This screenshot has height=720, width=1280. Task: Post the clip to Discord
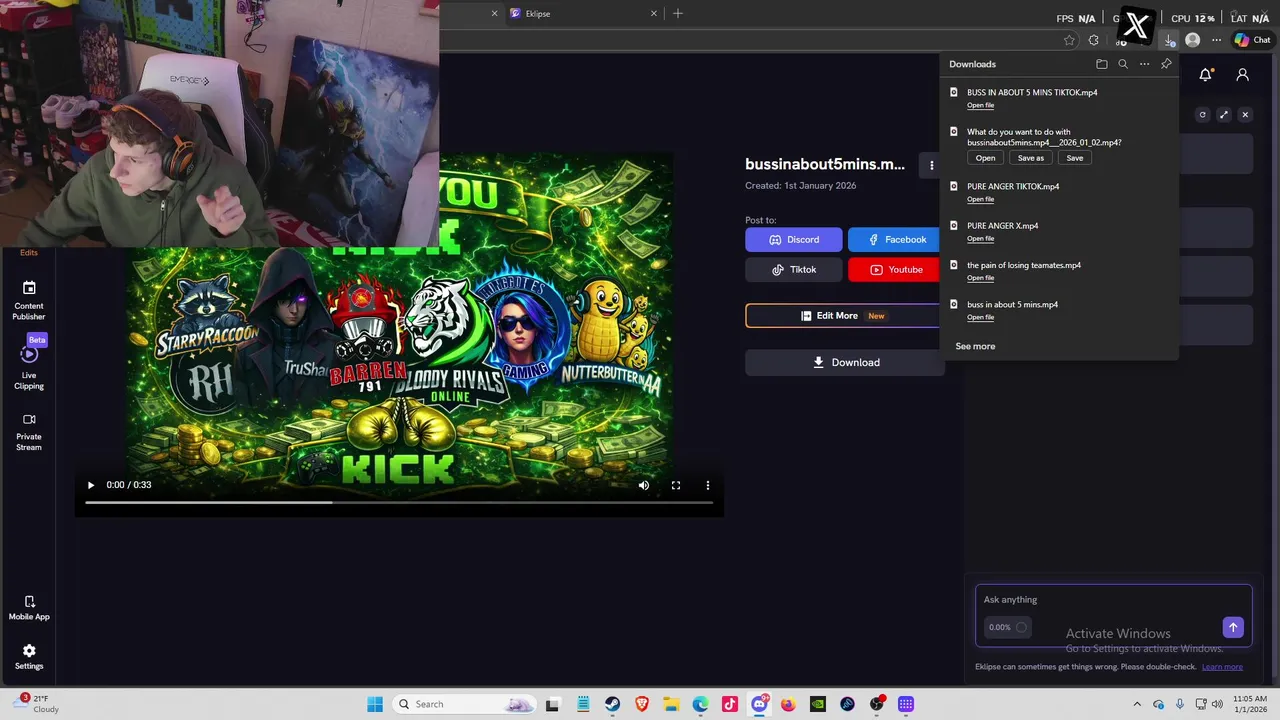794,240
